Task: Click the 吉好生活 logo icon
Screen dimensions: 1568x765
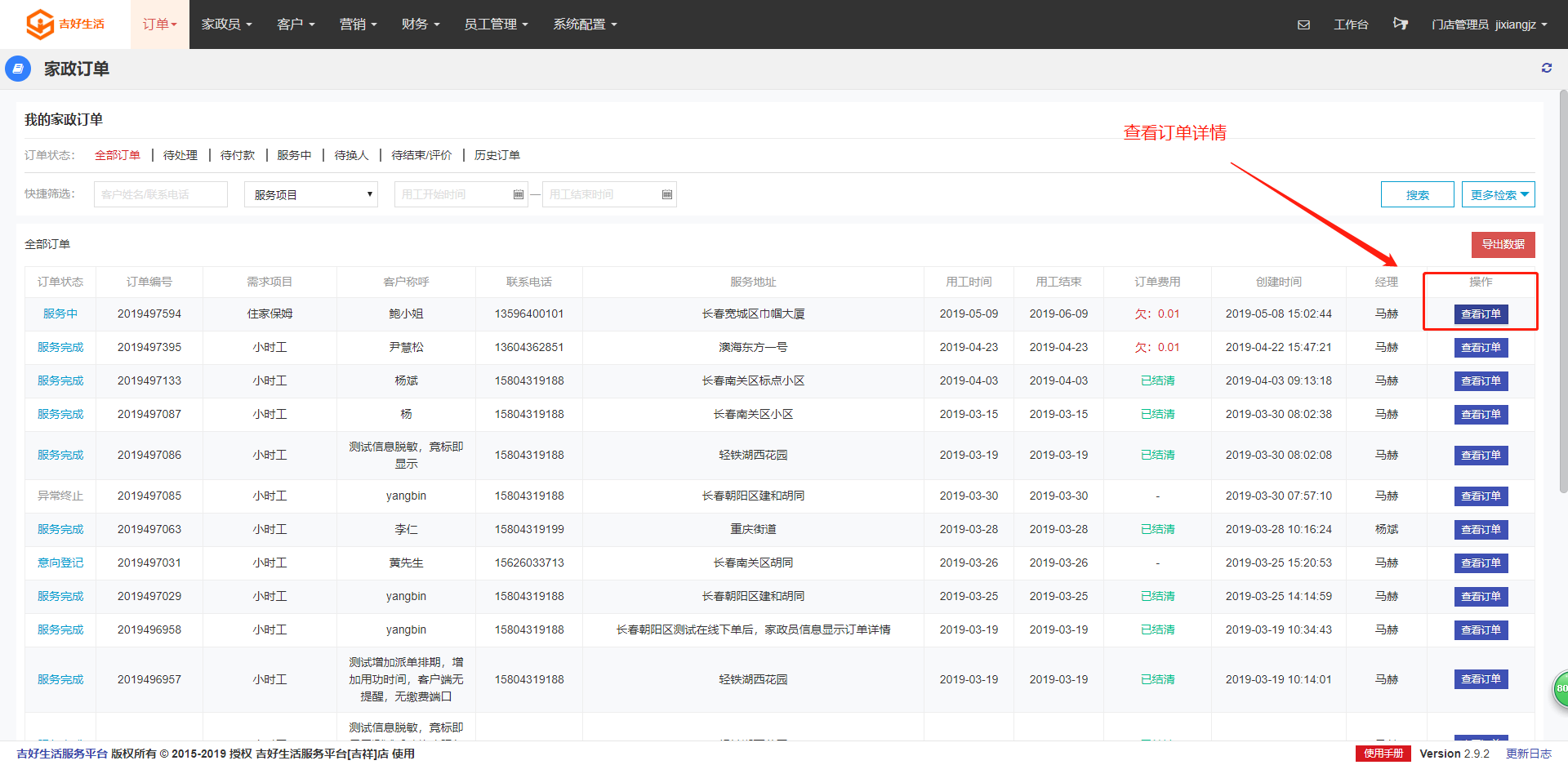Action: point(40,24)
